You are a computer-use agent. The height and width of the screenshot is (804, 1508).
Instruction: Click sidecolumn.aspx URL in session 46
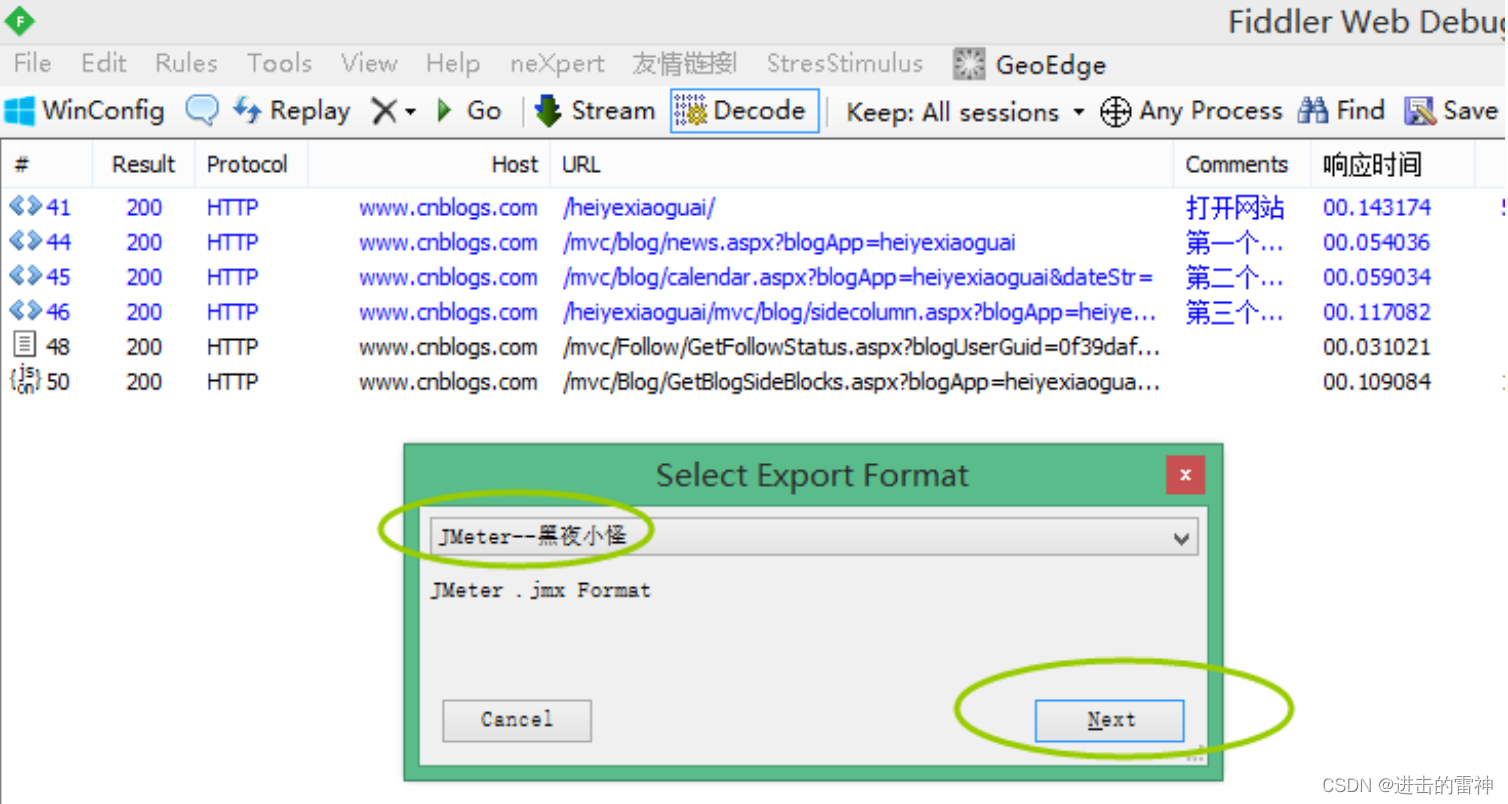point(860,313)
